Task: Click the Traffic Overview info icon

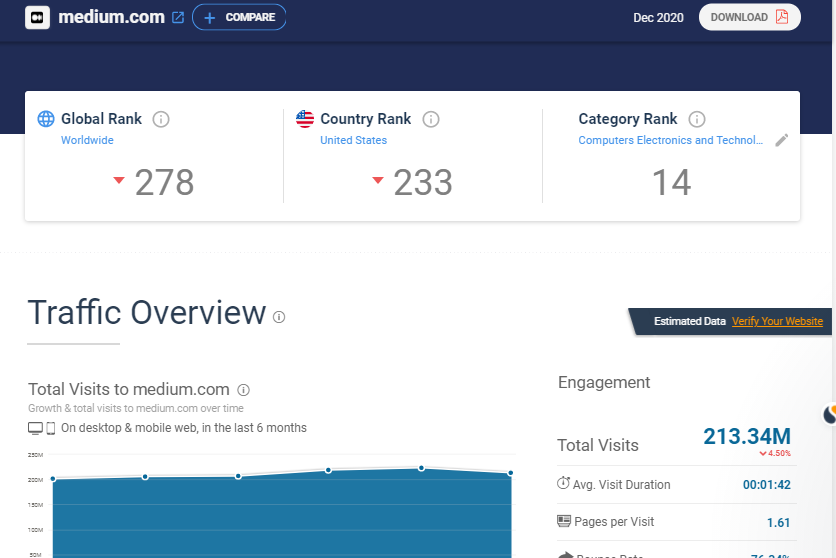Action: [279, 317]
